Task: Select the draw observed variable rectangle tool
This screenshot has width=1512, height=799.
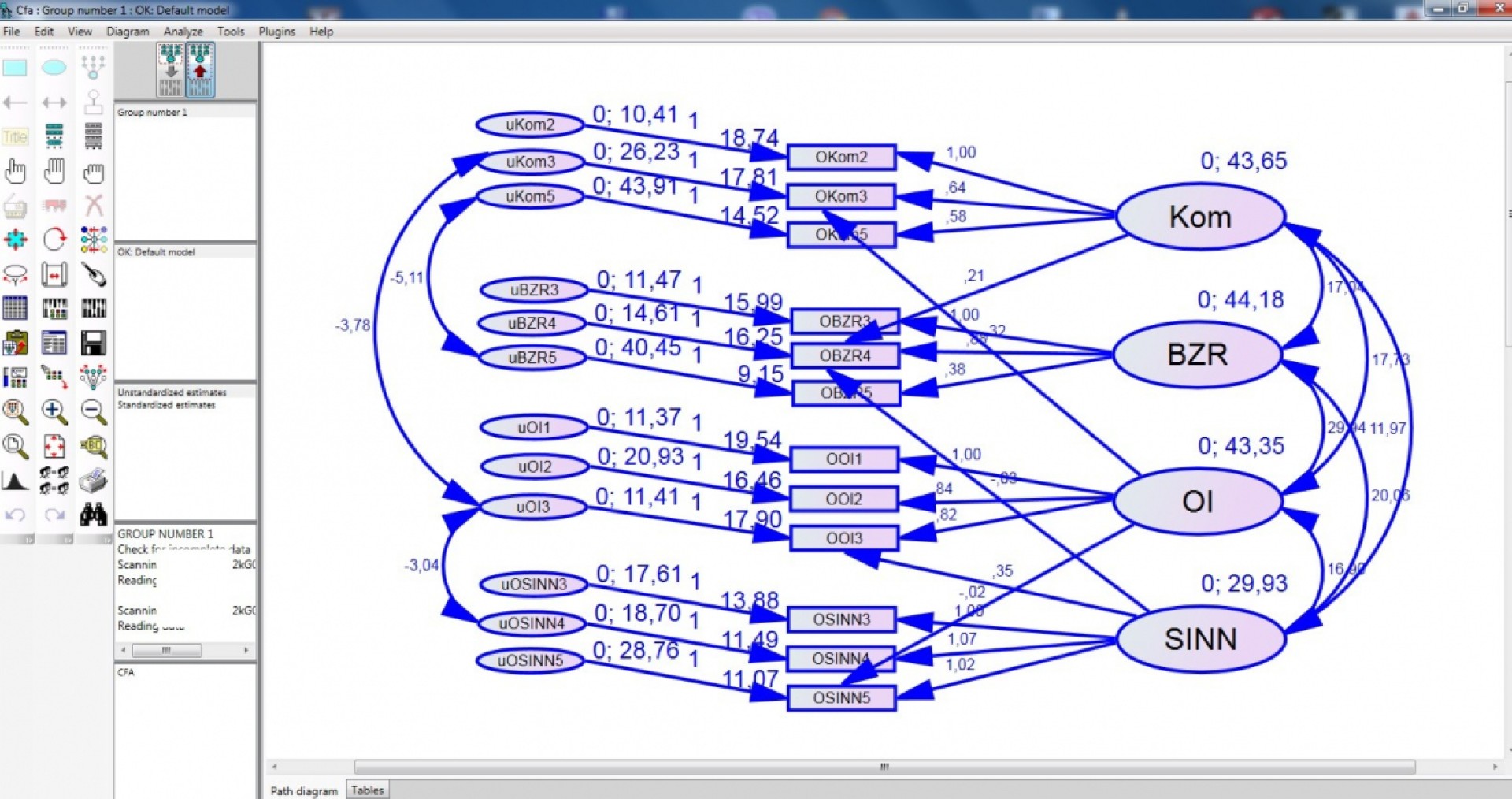Action: [x=15, y=68]
